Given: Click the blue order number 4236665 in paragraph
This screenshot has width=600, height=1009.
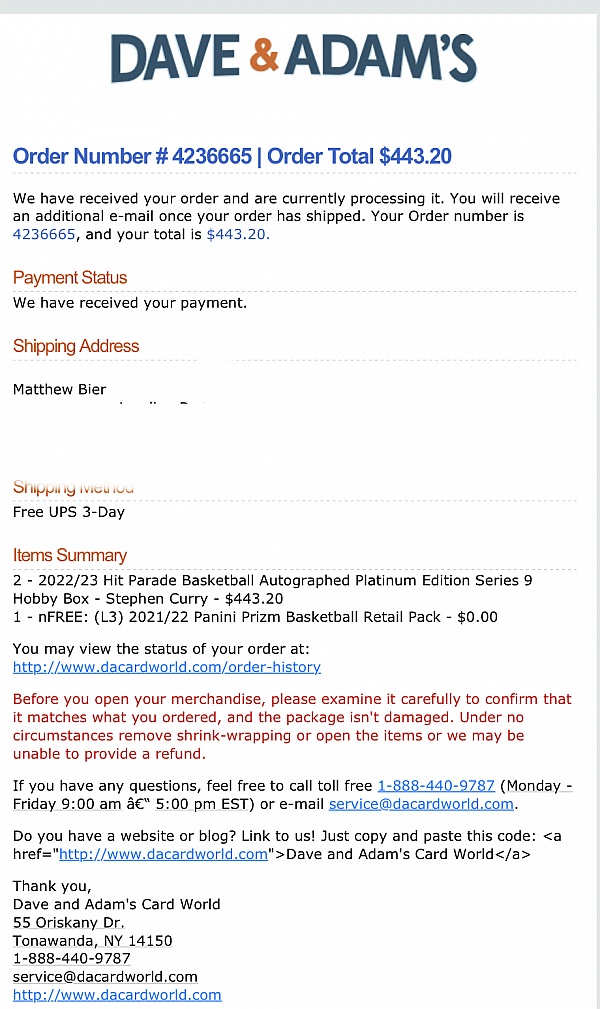Looking at the screenshot, I should click(x=44, y=234).
